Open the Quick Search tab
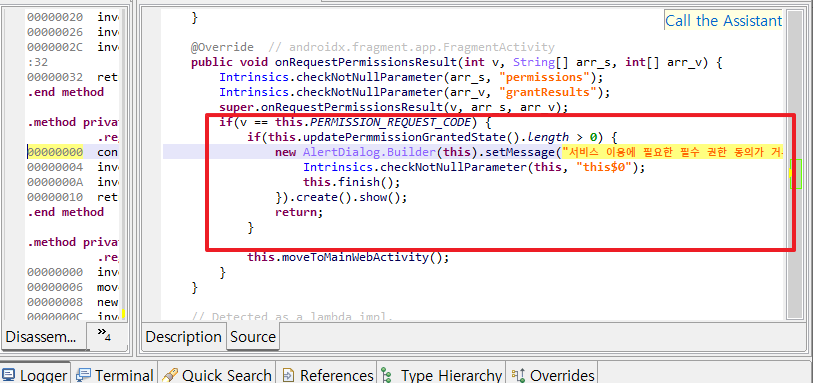This screenshot has height=383, width=813. tap(217, 374)
